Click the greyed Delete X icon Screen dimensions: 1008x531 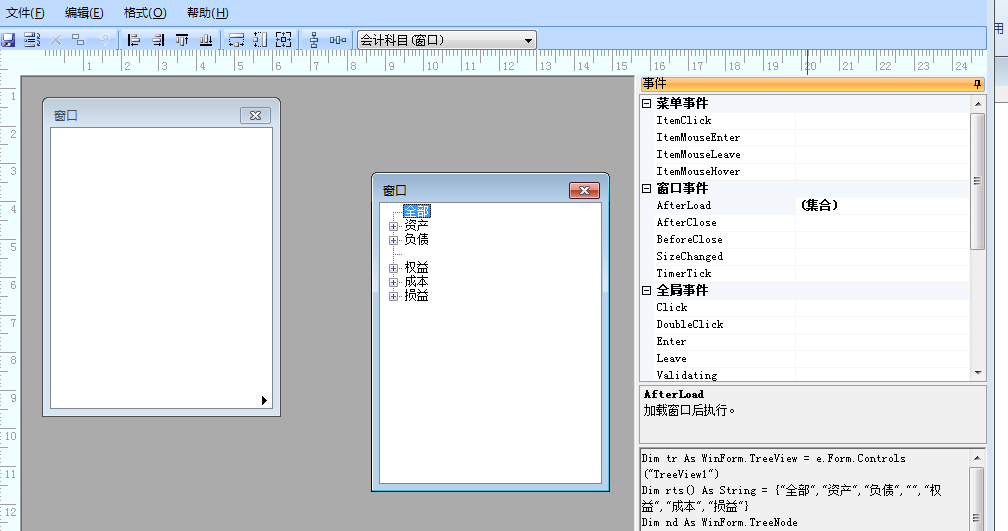56,40
